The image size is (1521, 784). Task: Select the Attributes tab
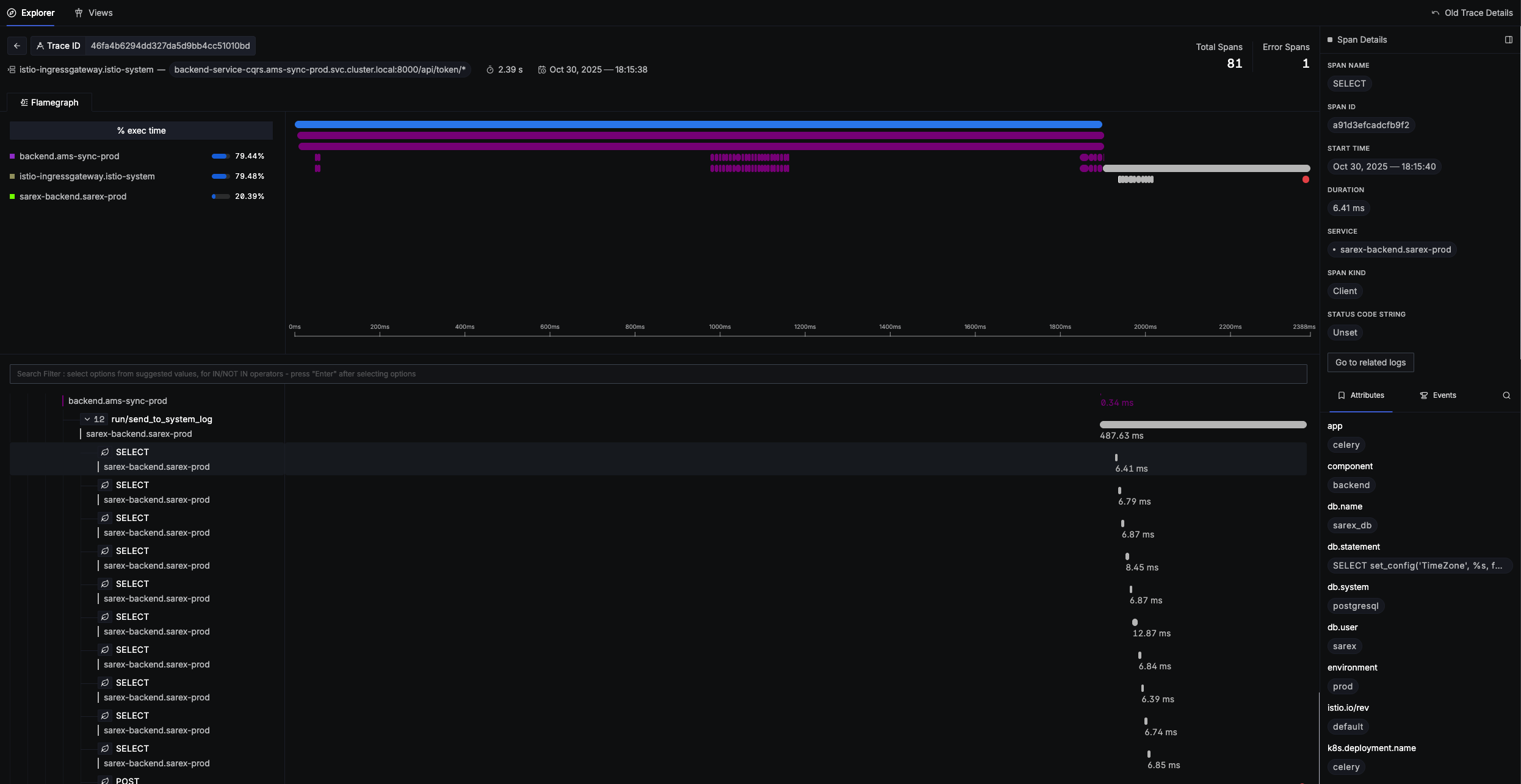point(1360,395)
